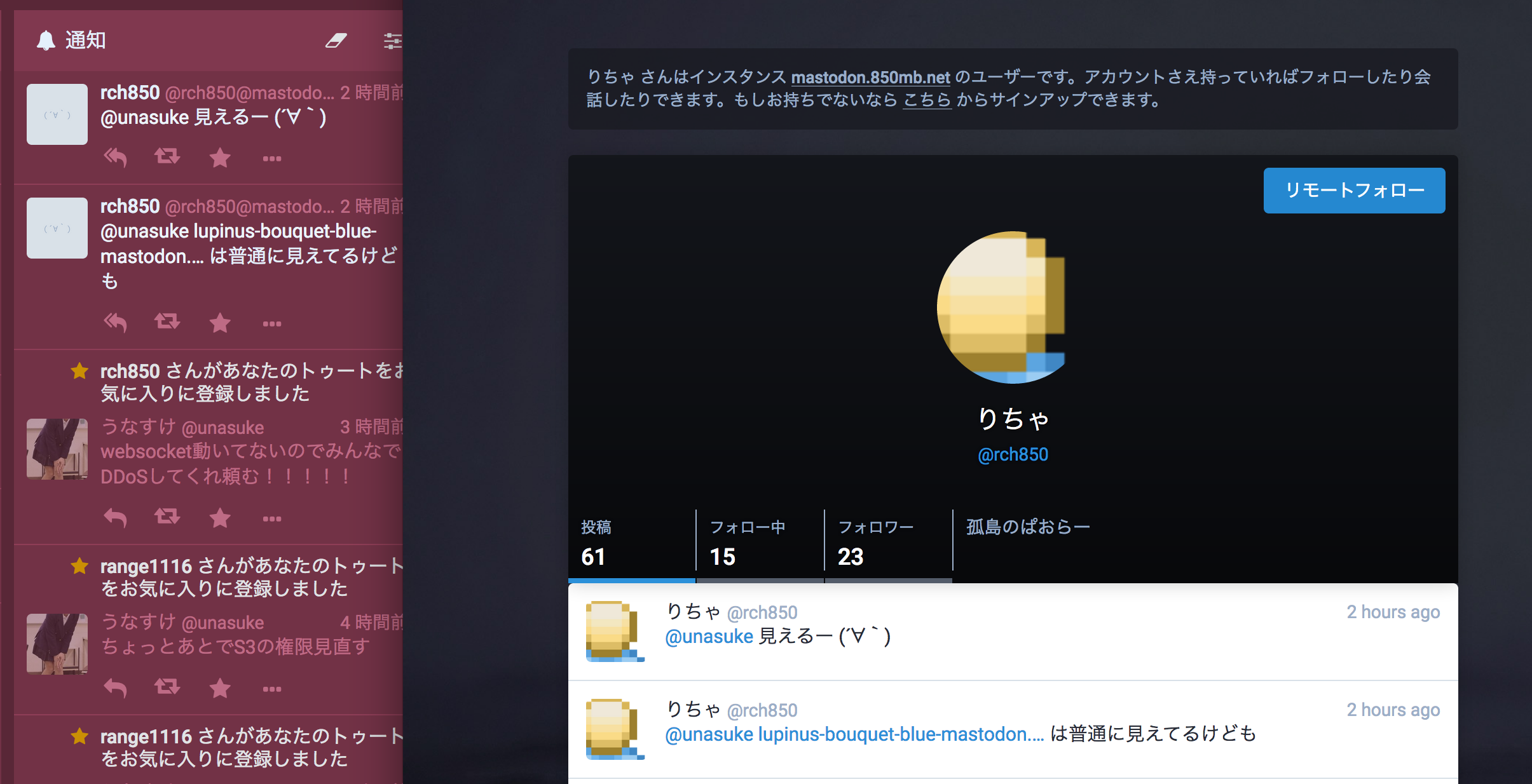1532x784 pixels.
Task: Open more menu on S3の権限見直す toot
Action: [272, 689]
